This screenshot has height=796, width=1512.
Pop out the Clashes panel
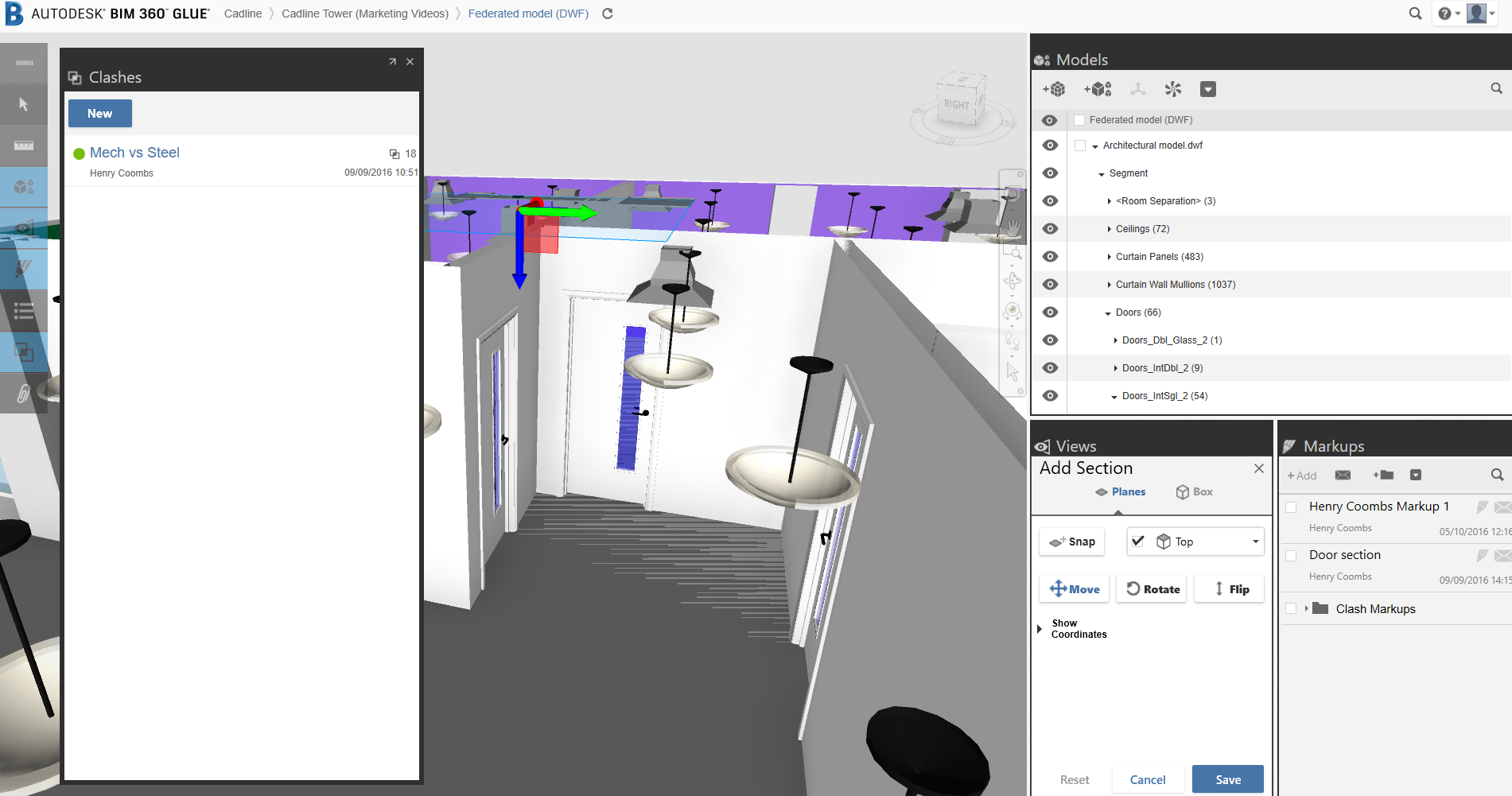point(392,62)
